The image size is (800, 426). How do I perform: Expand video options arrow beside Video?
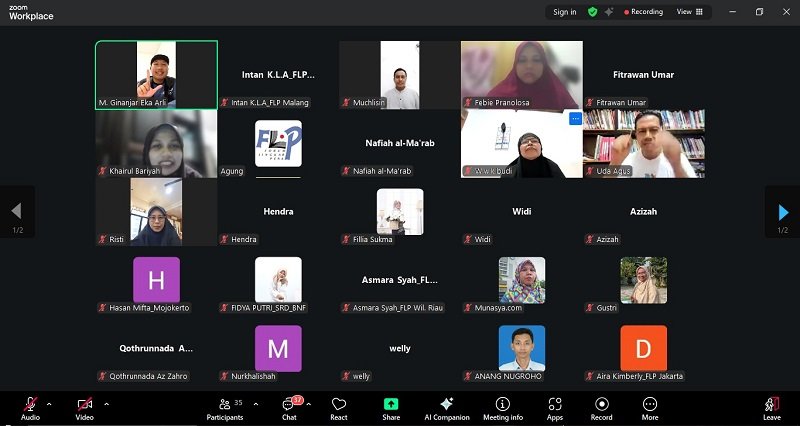(x=106, y=405)
